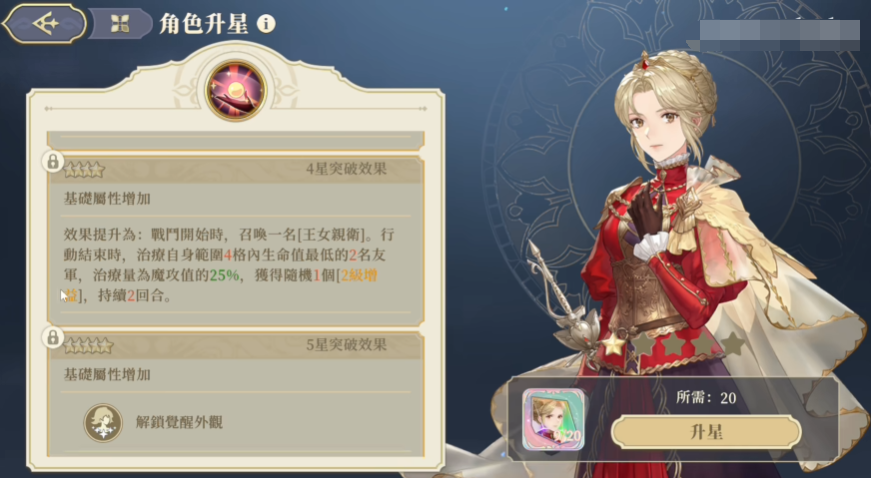Open the 5星突破效果 header

point(236,345)
